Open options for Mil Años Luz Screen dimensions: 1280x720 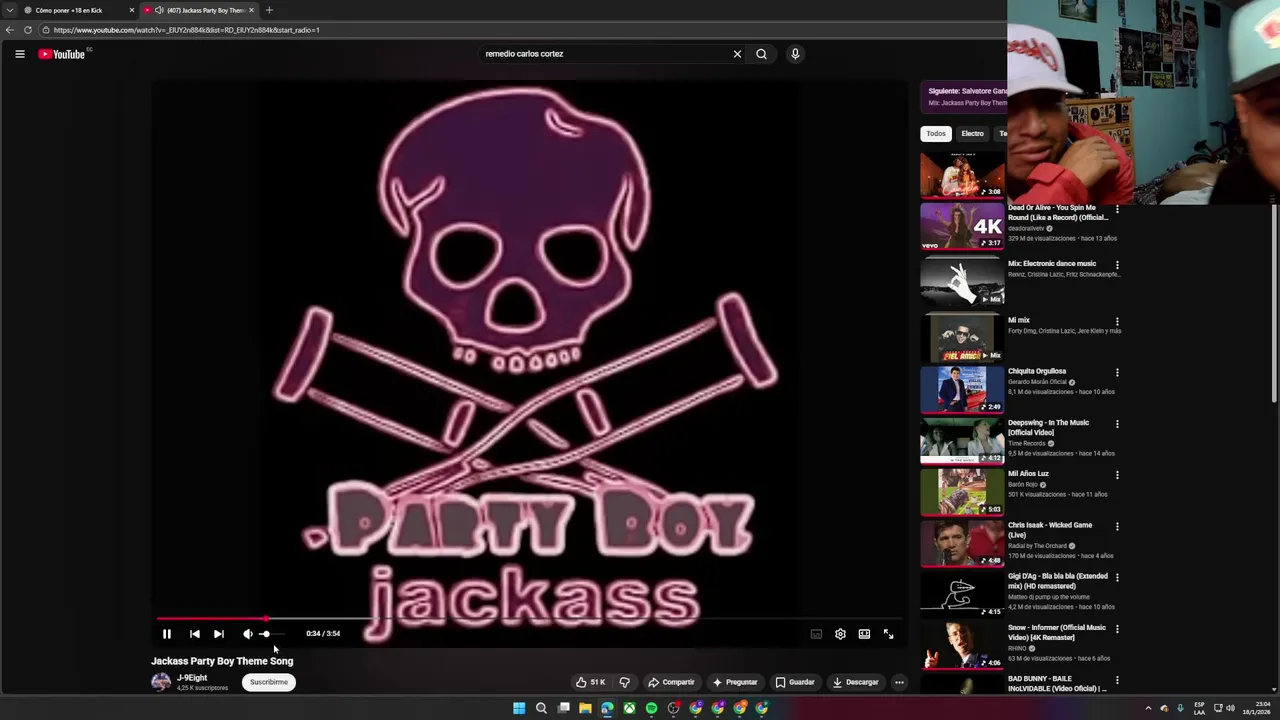pos(1117,475)
